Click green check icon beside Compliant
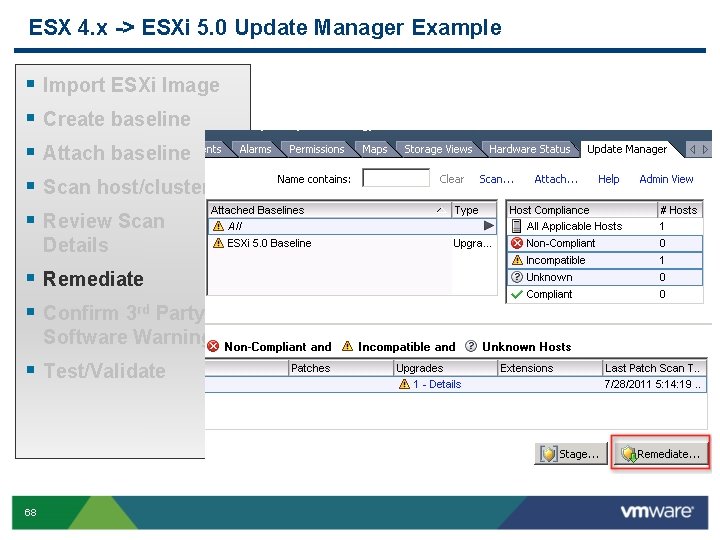Viewport: 720px width, 540px height. pyautogui.click(x=517, y=294)
